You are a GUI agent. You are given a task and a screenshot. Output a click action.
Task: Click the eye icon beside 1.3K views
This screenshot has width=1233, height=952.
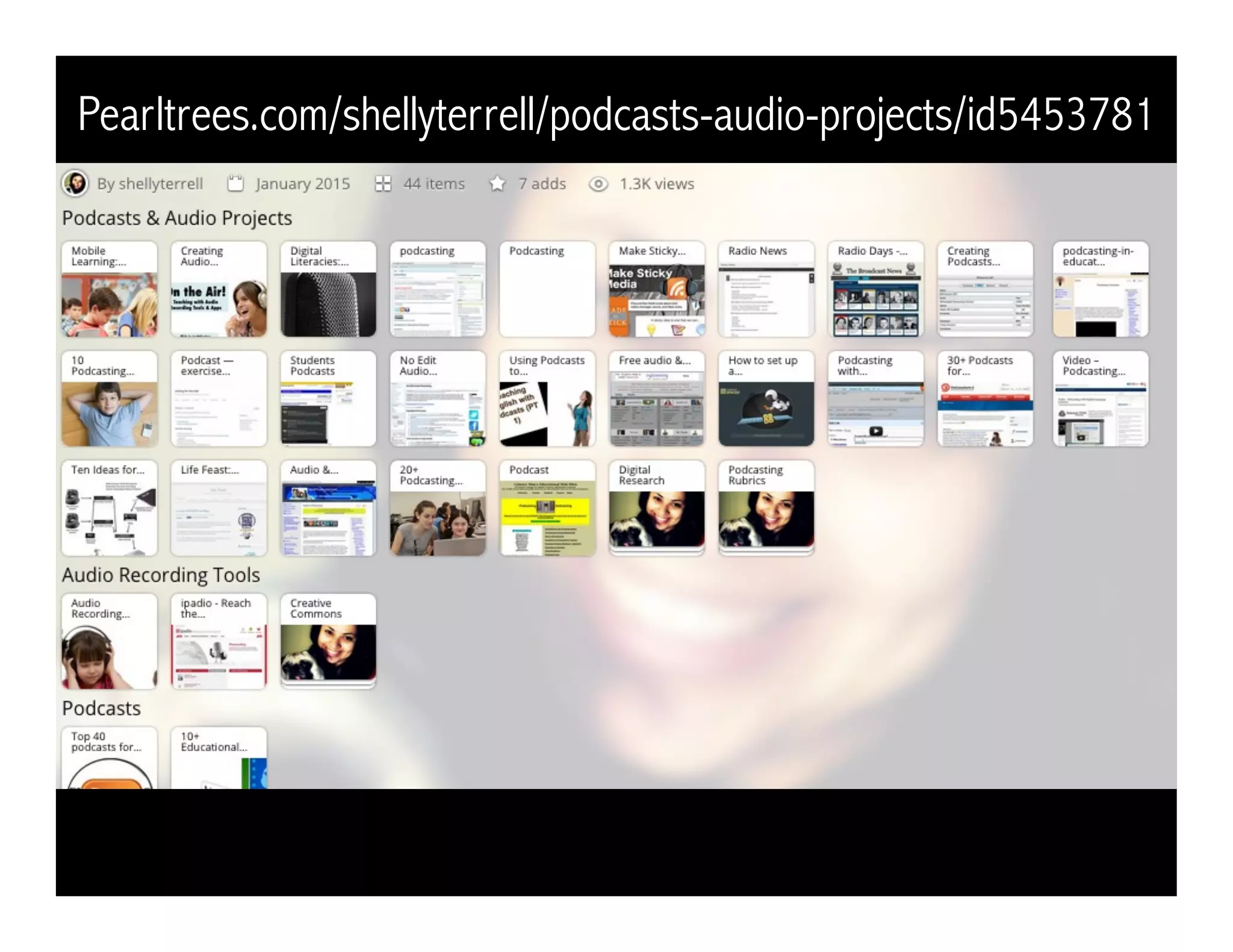[x=598, y=184]
